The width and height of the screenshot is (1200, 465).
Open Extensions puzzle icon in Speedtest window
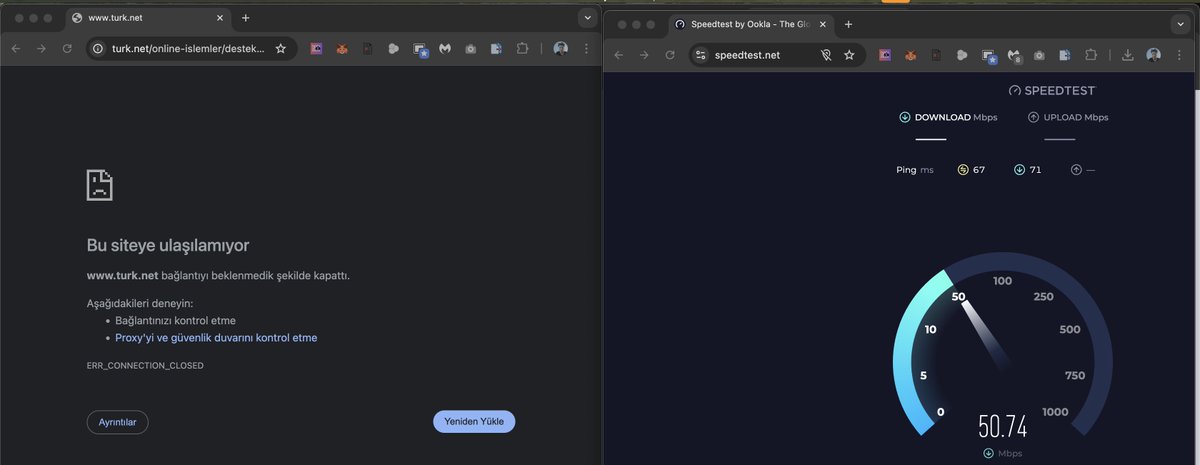(1091, 55)
